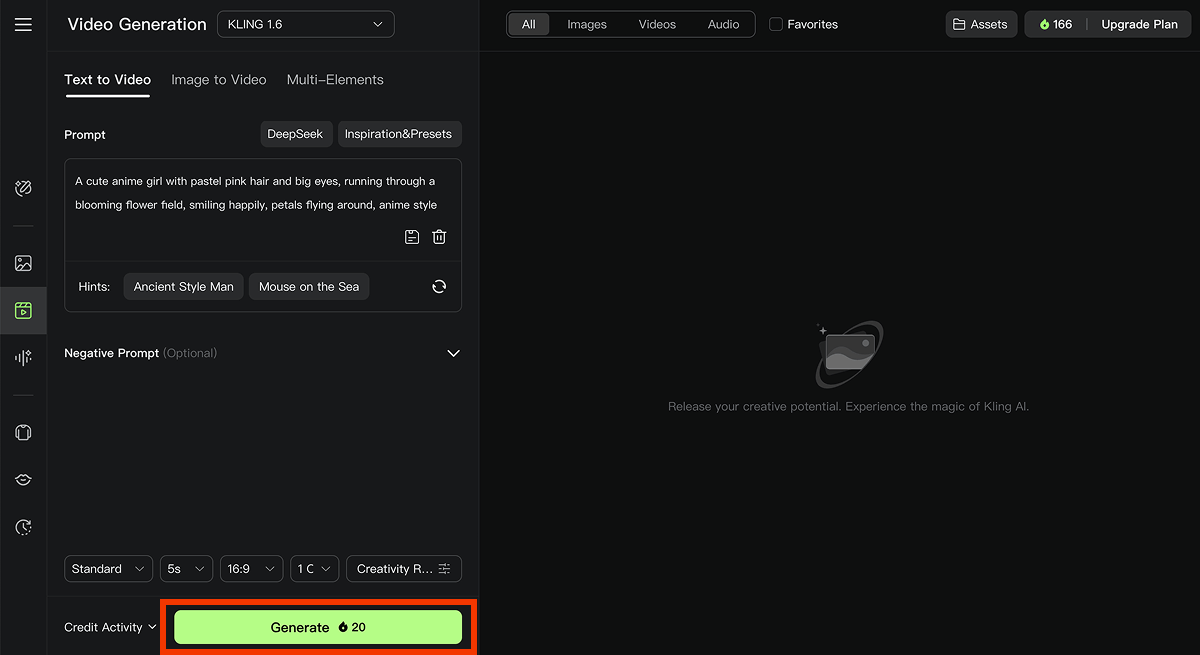Save the prompt as a preset
Image resolution: width=1200 pixels, height=655 pixels.
(x=412, y=237)
